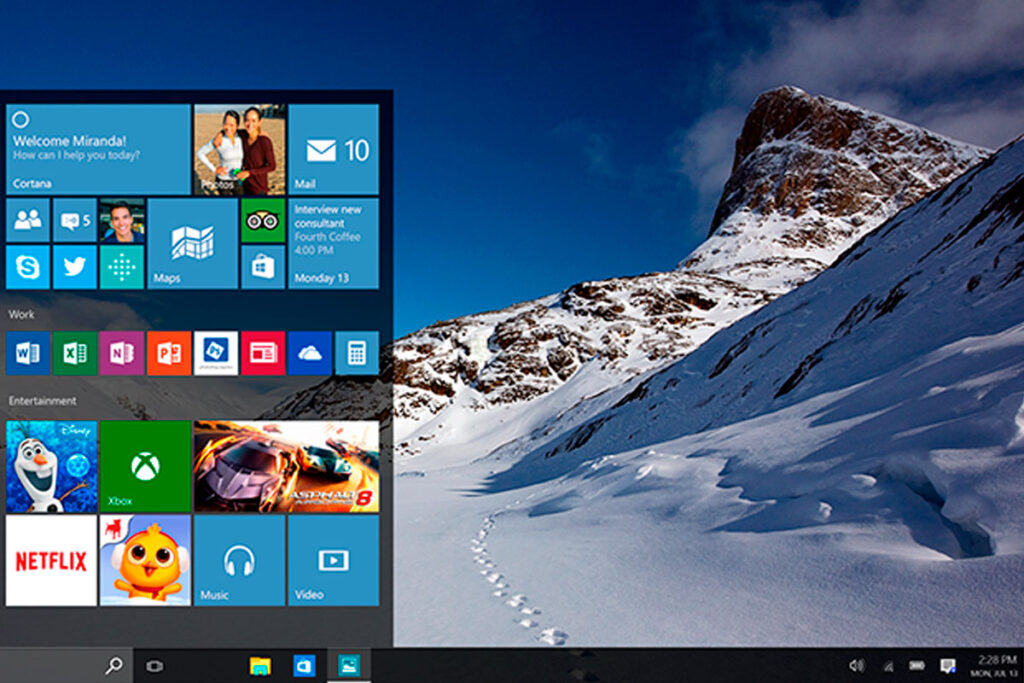Open the Asphalt 8 game tile

click(287, 466)
